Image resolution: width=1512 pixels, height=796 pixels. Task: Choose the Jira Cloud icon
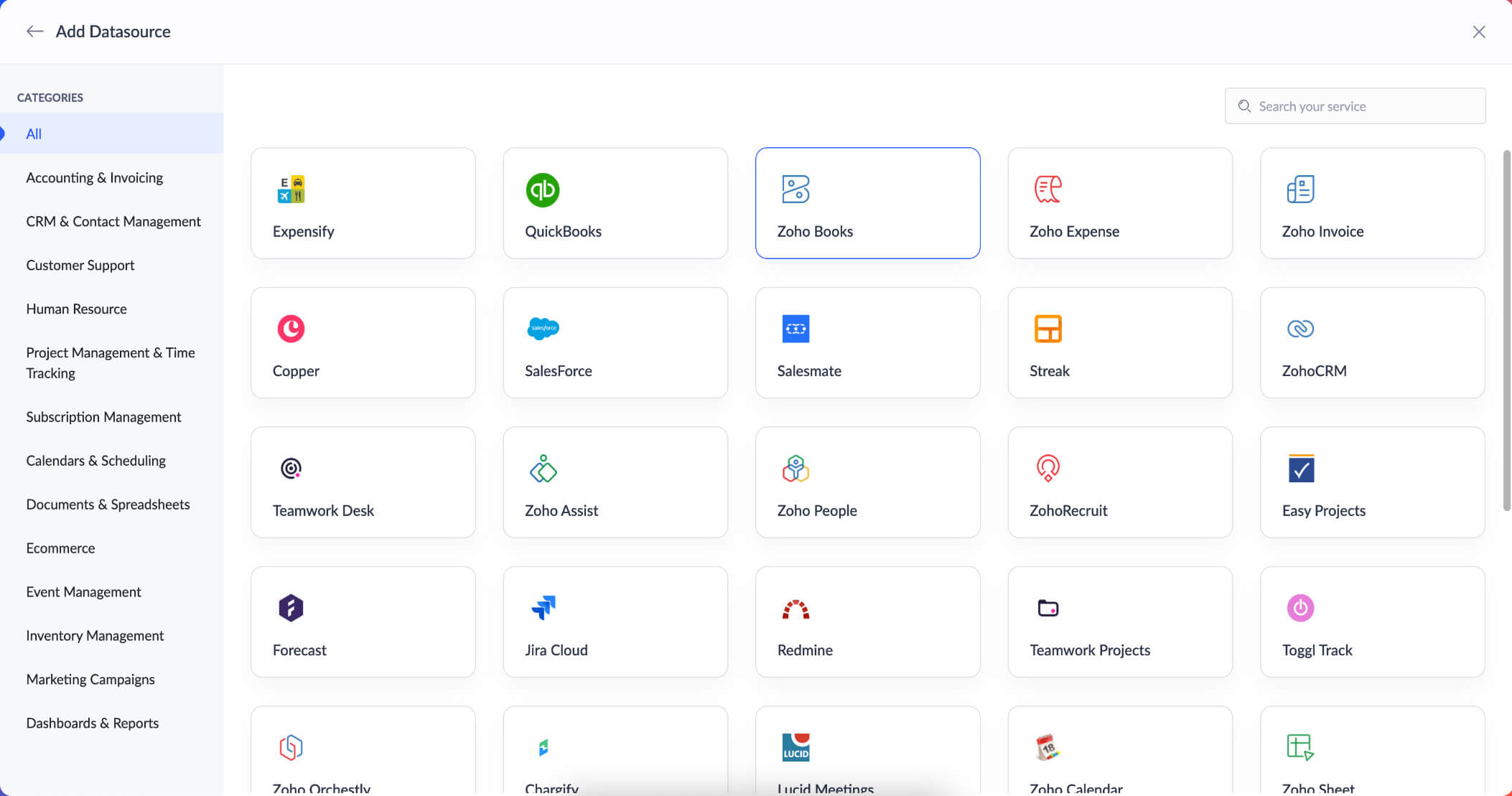click(x=543, y=607)
